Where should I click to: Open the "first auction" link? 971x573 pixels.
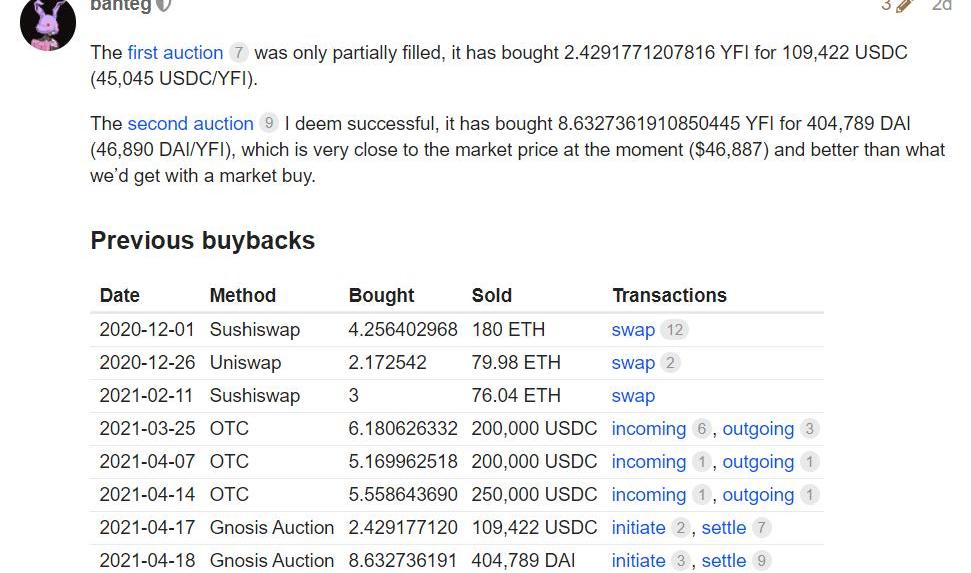coord(175,52)
